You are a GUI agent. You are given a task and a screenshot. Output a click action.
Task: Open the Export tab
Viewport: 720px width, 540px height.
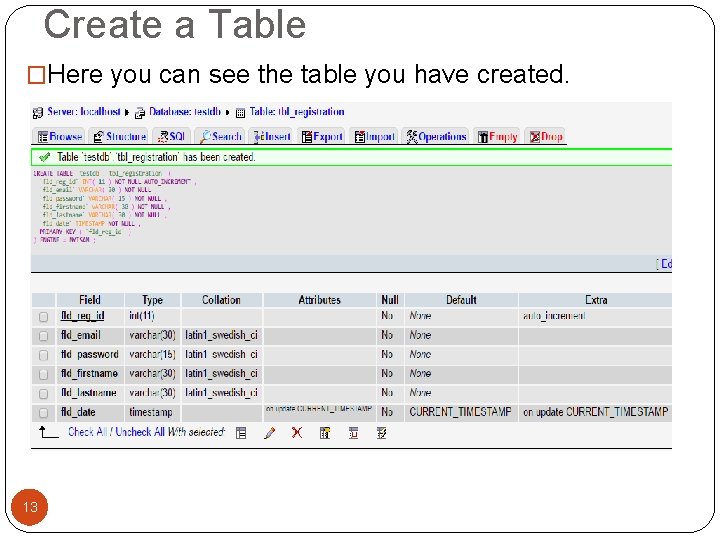click(322, 136)
